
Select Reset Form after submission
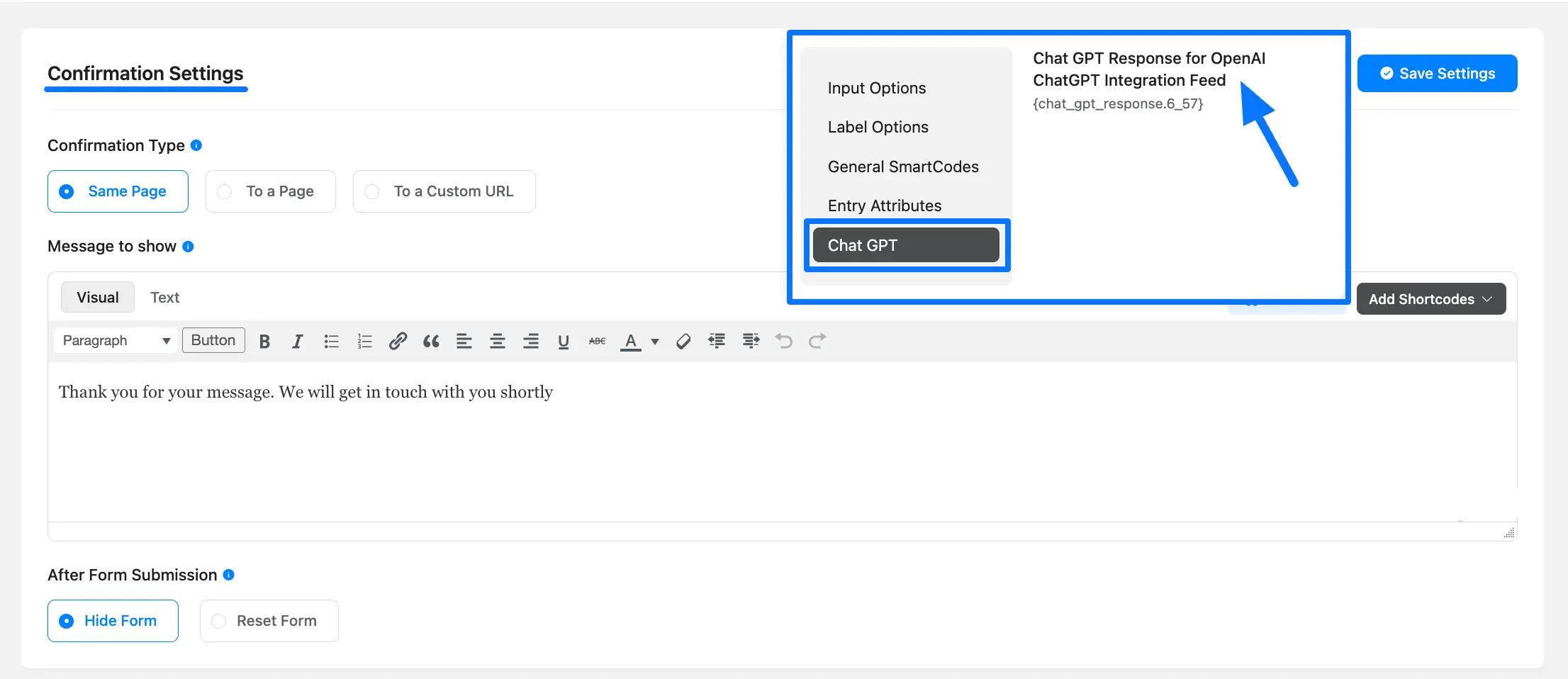(x=269, y=621)
